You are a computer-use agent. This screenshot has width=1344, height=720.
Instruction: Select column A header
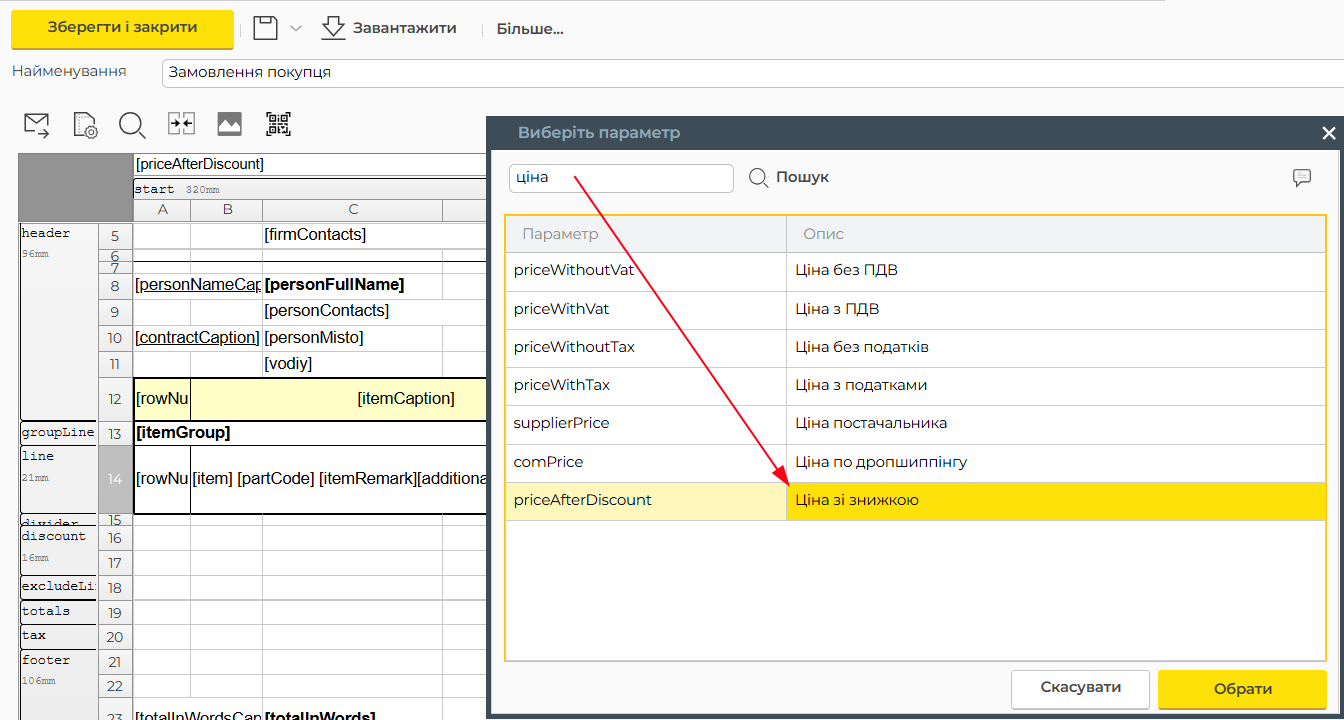(x=162, y=210)
